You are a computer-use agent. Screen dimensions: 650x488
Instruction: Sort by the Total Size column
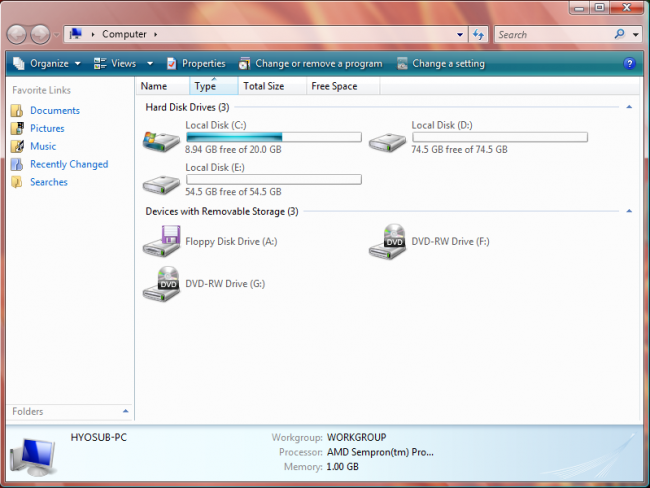click(x=264, y=86)
